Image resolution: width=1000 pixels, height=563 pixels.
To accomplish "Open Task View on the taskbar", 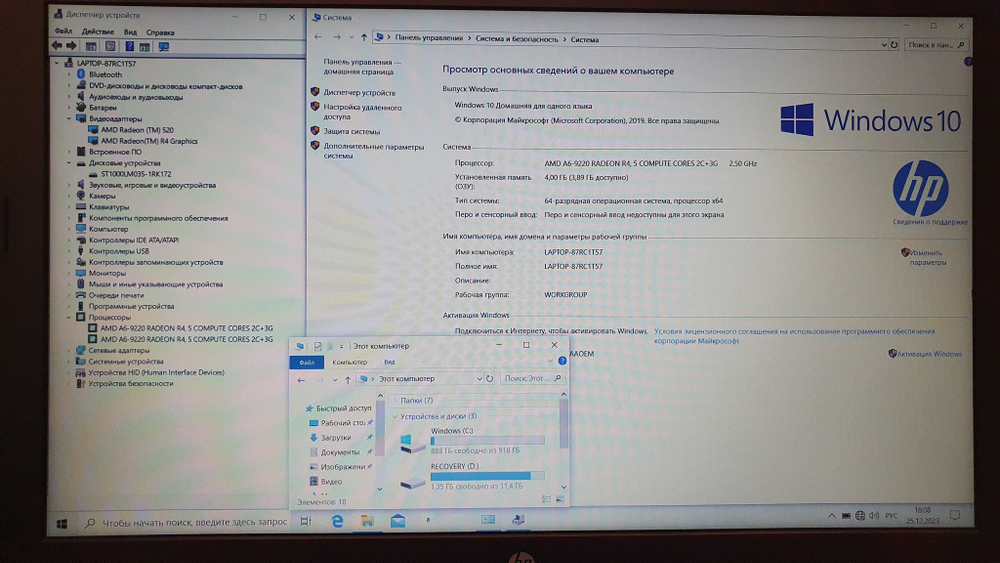I will point(305,521).
